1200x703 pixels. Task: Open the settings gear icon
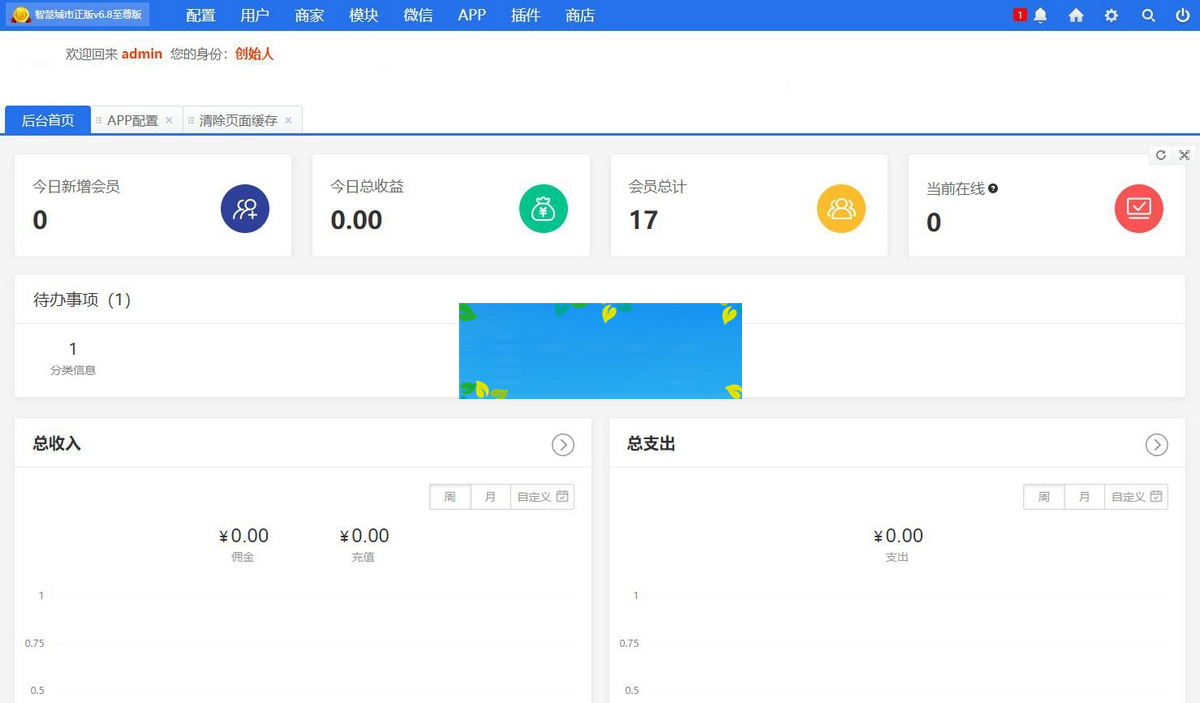pyautogui.click(x=1112, y=15)
